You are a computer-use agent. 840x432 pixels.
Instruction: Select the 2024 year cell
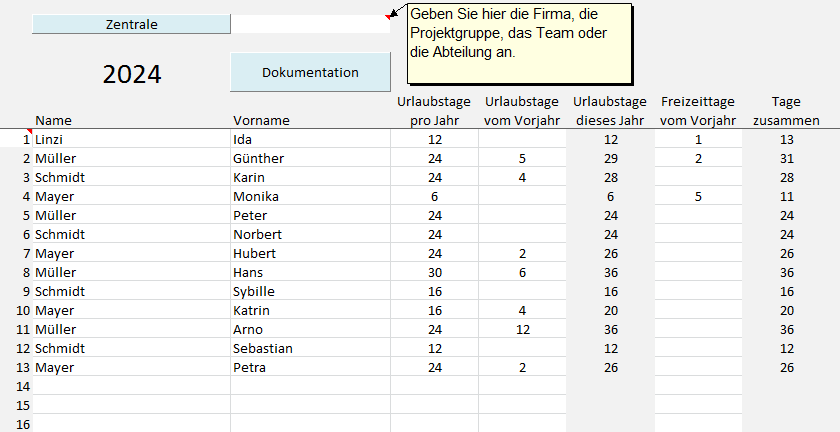[132, 75]
